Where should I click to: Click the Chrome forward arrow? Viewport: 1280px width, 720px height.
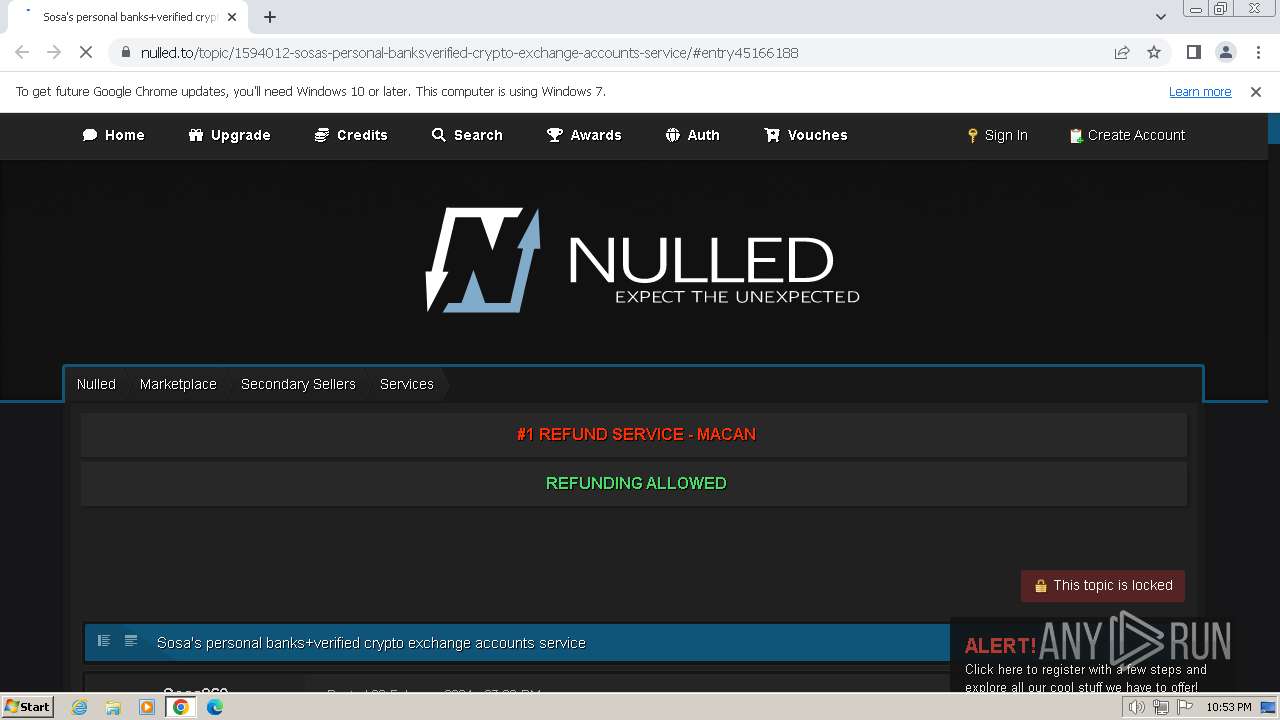point(54,53)
